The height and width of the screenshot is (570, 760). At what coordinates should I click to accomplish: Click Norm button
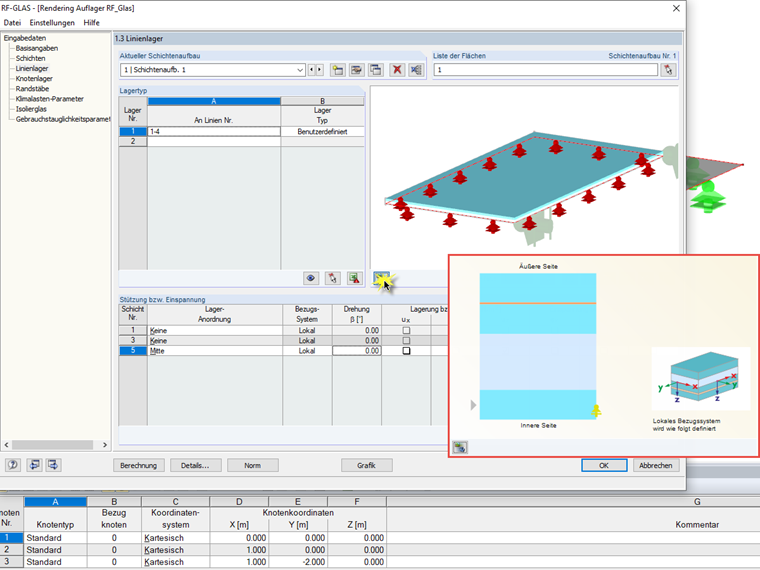tap(253, 465)
